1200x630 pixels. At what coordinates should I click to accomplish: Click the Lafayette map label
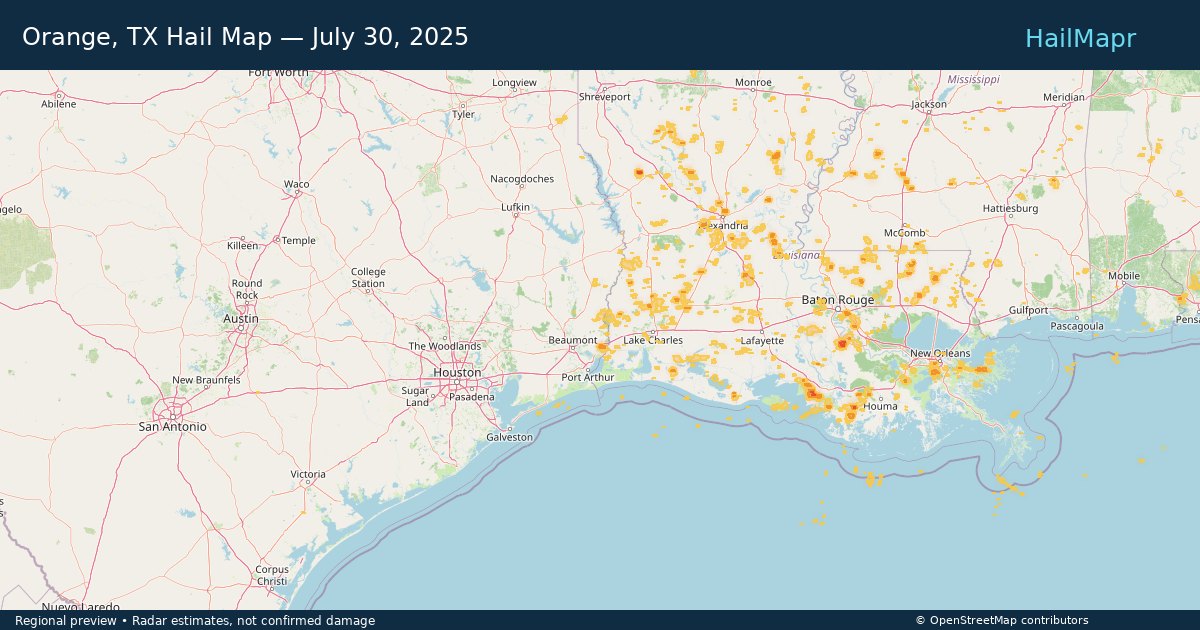click(x=762, y=340)
